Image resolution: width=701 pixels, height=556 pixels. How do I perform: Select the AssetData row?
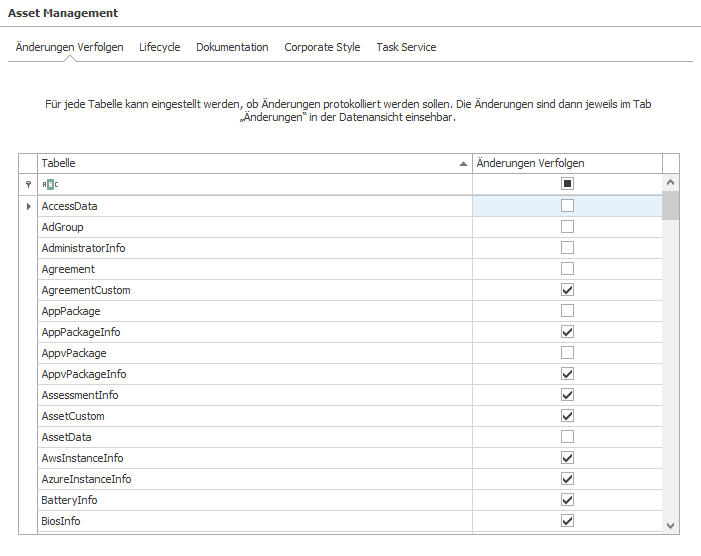[350, 437]
